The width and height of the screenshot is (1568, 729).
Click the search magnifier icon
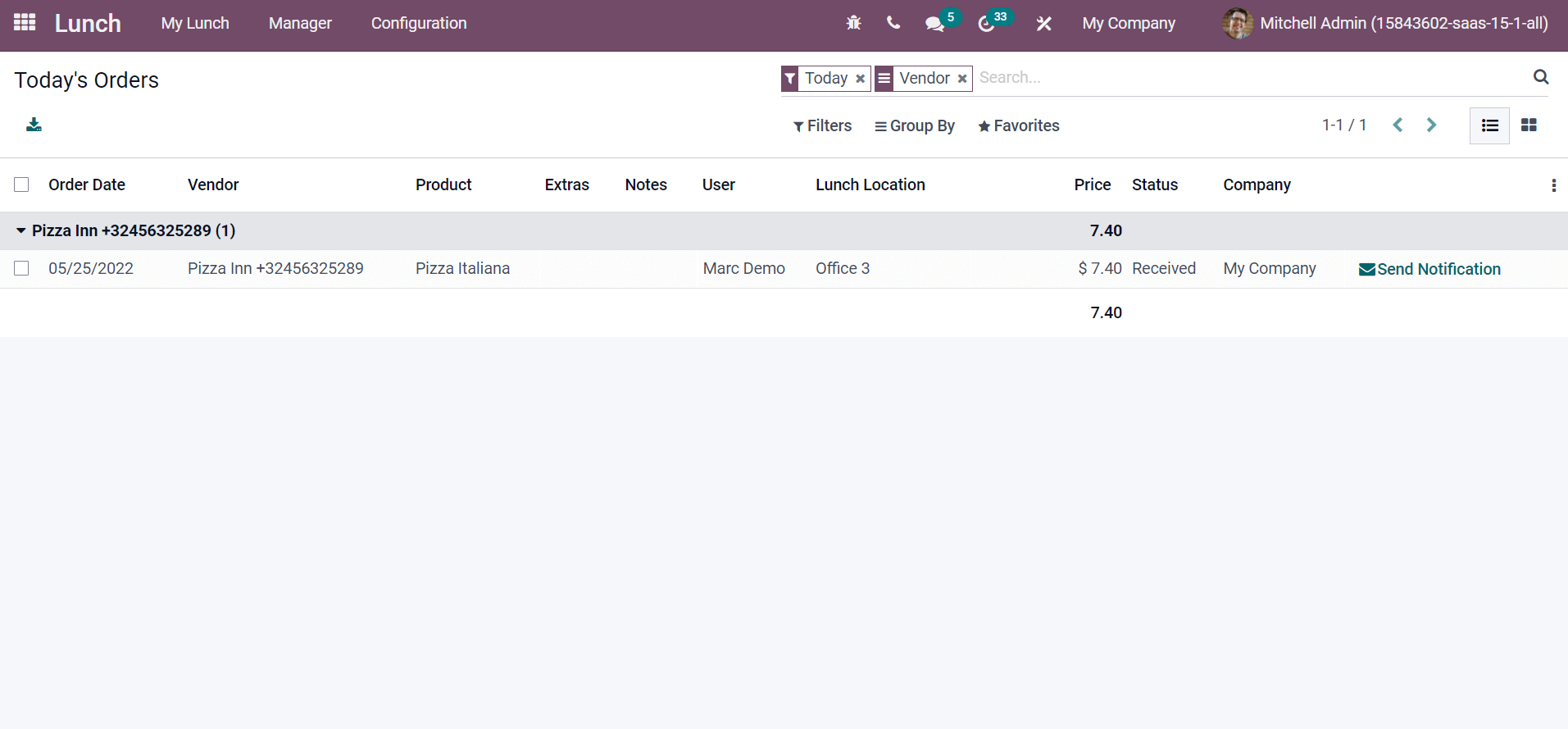pyautogui.click(x=1541, y=77)
